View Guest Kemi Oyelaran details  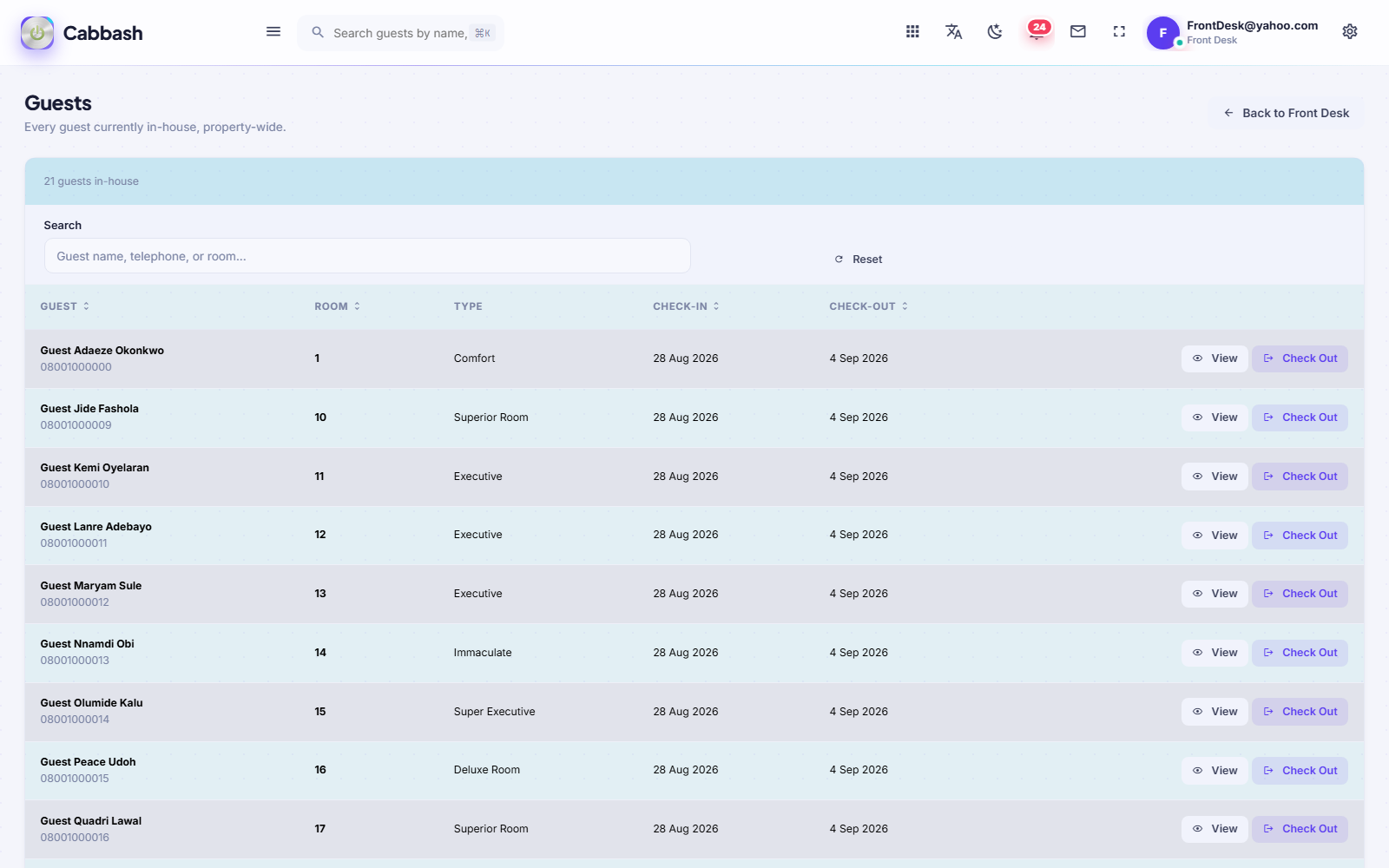tap(1215, 477)
